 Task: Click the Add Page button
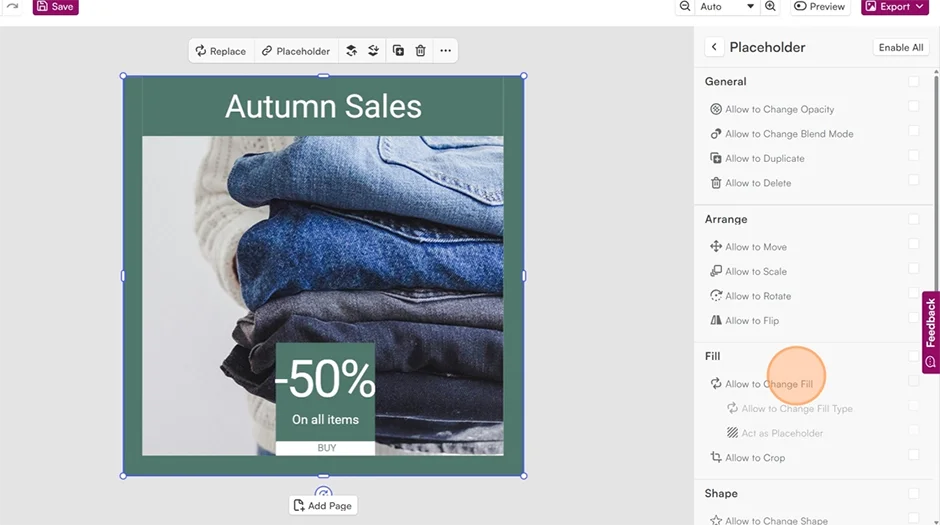click(323, 506)
